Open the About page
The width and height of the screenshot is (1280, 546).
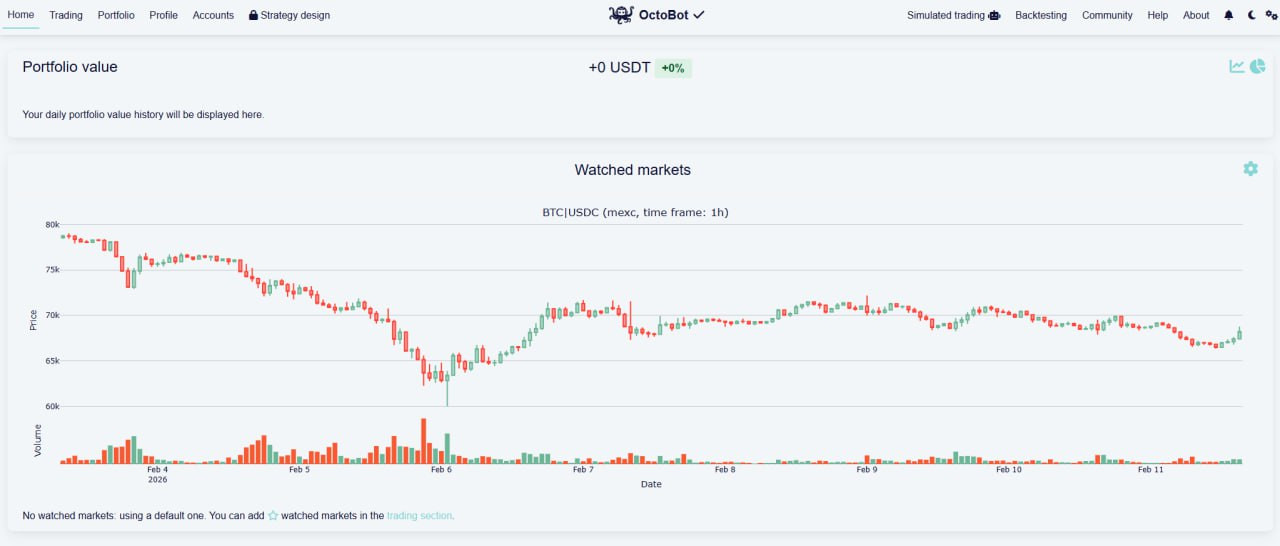tap(1196, 15)
